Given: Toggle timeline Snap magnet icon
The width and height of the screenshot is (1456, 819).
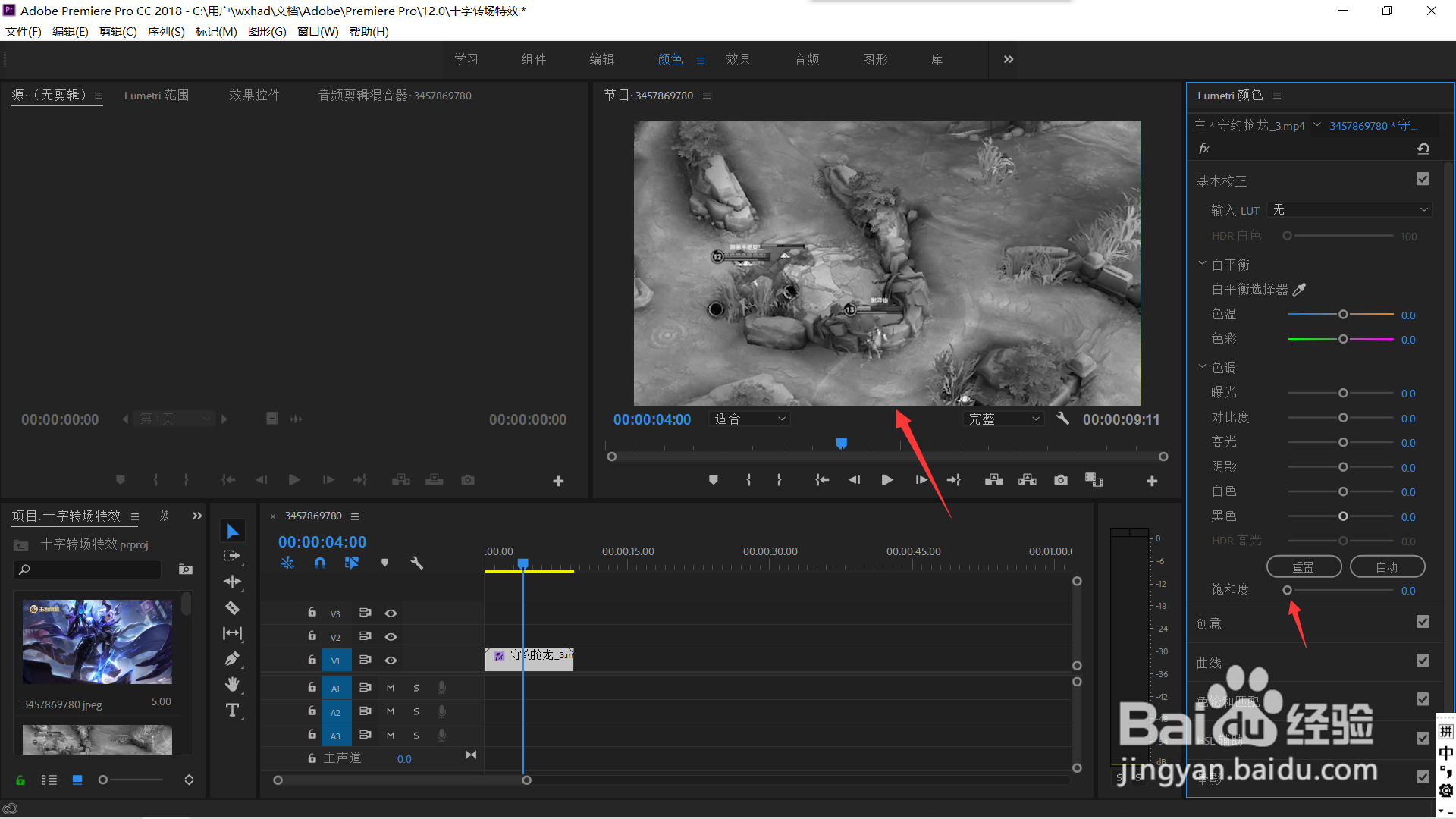Looking at the screenshot, I should tap(320, 563).
